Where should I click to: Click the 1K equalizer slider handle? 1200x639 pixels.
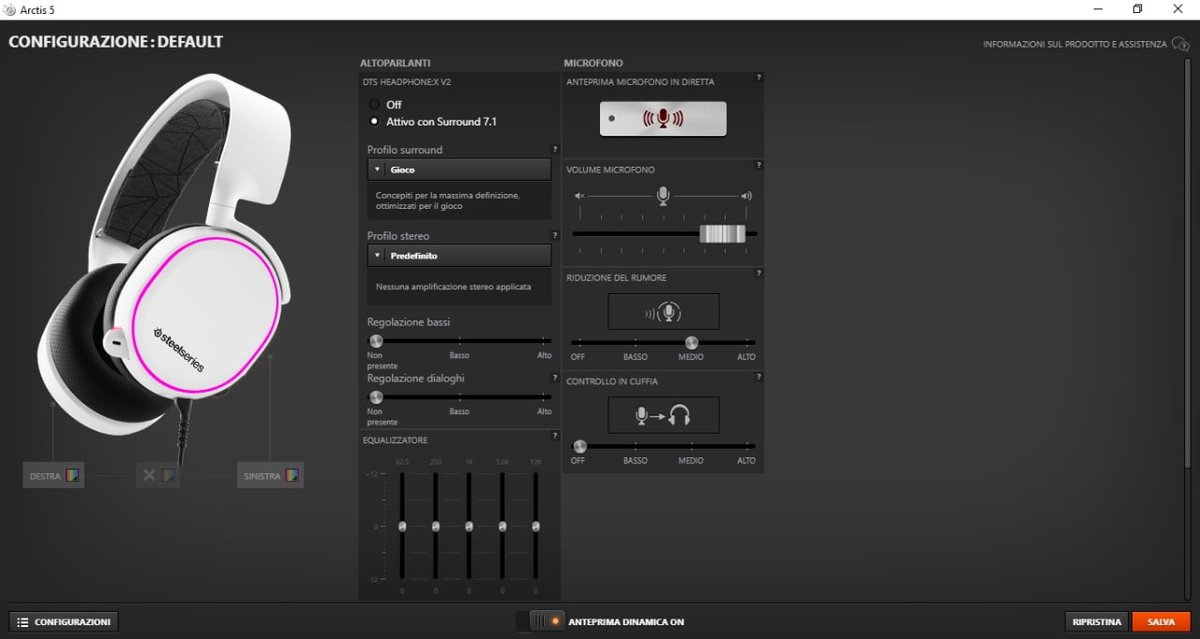tap(469, 526)
